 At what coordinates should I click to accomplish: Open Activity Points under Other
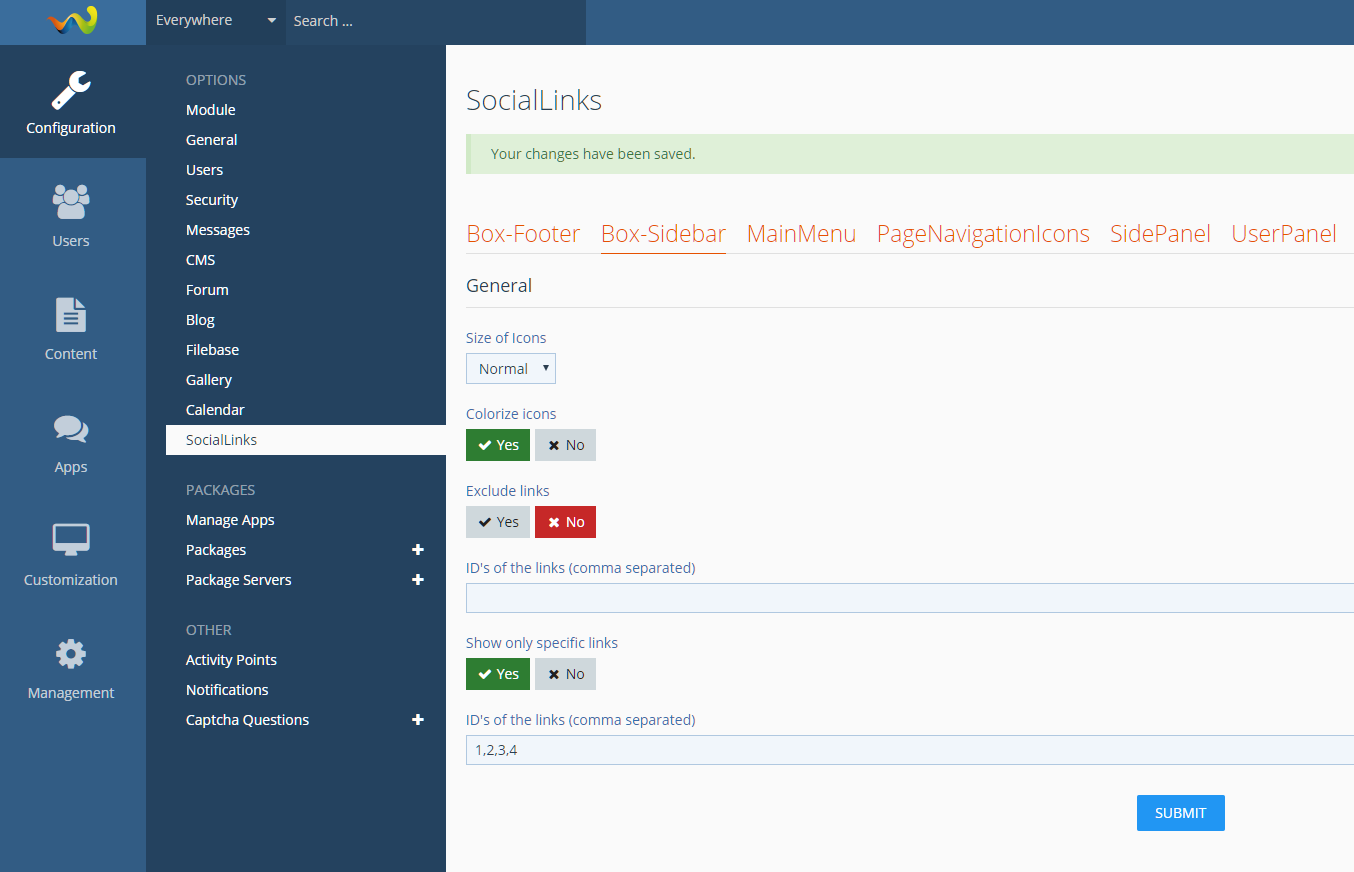[231, 660]
